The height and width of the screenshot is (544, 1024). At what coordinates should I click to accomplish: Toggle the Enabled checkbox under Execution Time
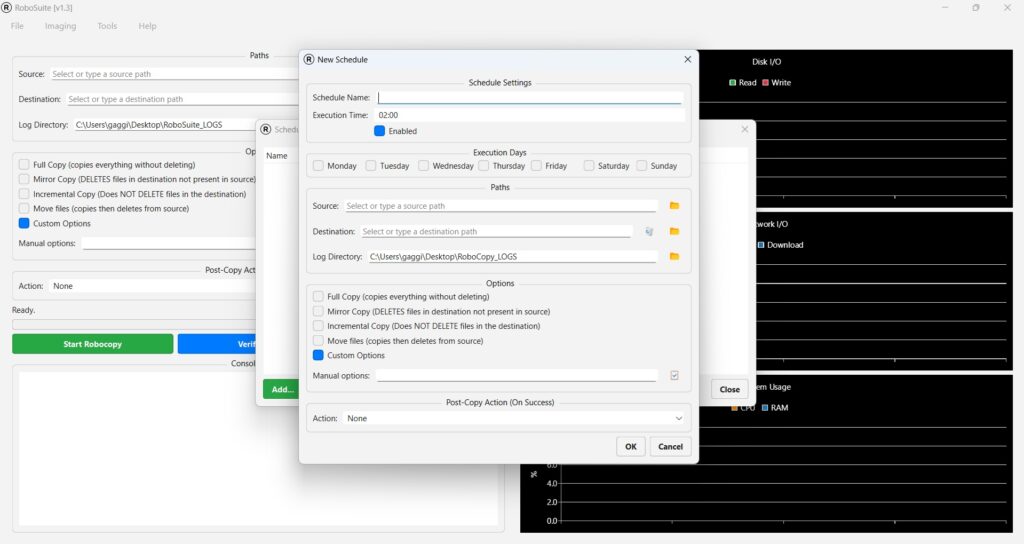pos(380,131)
